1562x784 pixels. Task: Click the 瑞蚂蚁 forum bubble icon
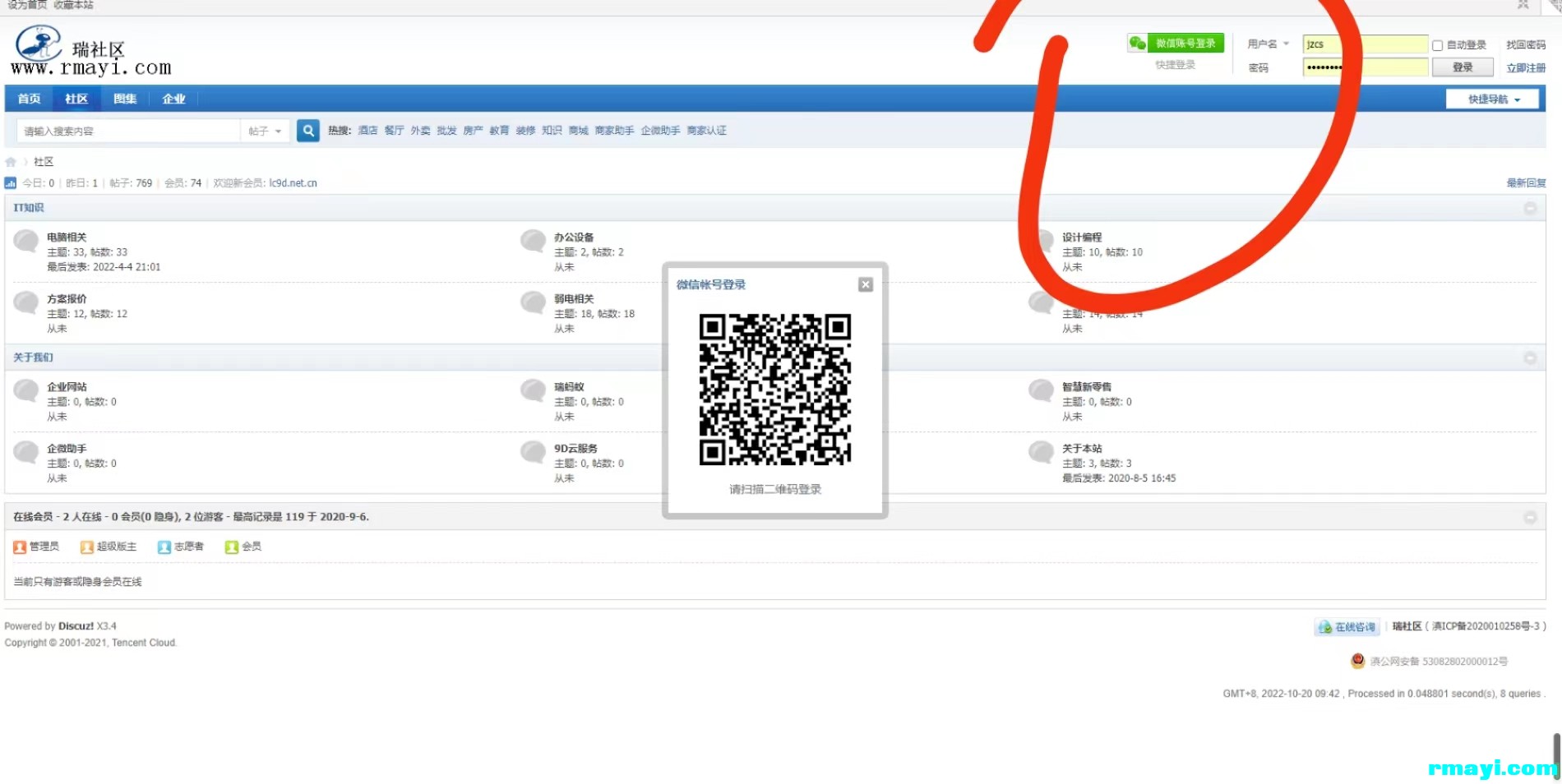coord(534,390)
